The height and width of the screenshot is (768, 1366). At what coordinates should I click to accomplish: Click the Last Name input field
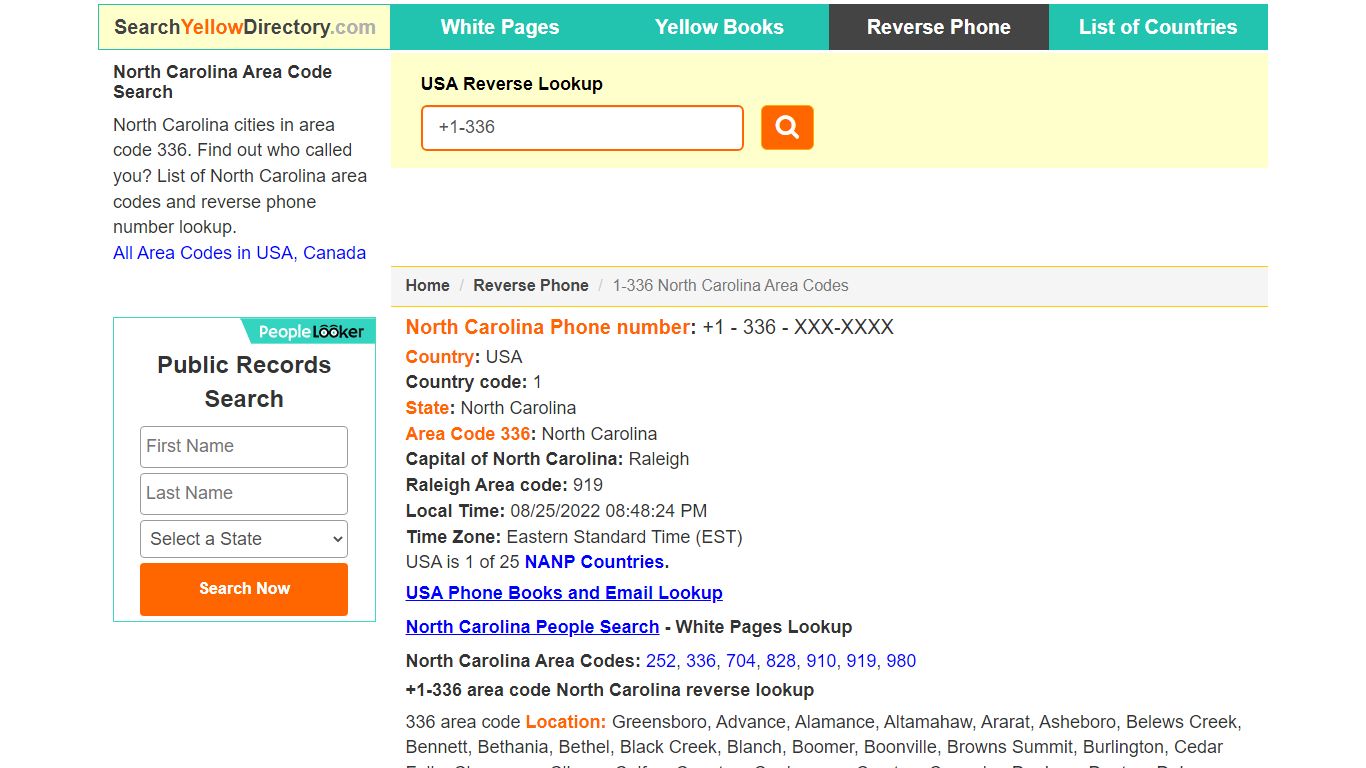click(244, 494)
